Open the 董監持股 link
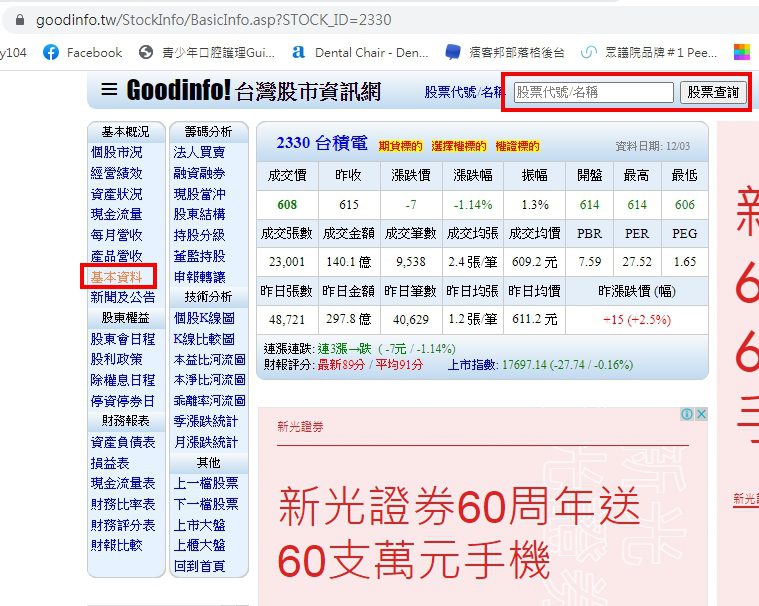 point(199,256)
